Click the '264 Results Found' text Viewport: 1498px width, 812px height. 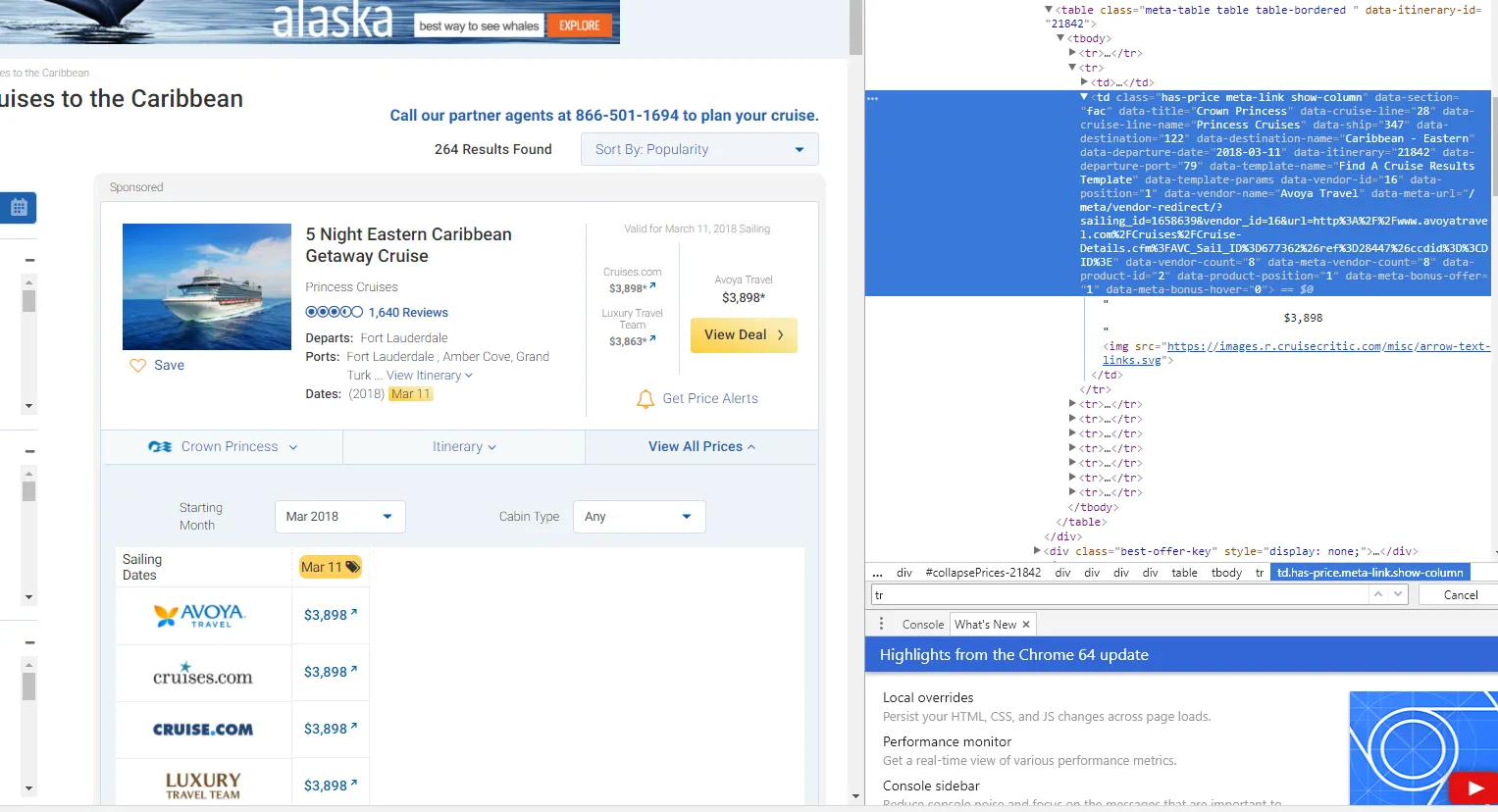(493, 150)
